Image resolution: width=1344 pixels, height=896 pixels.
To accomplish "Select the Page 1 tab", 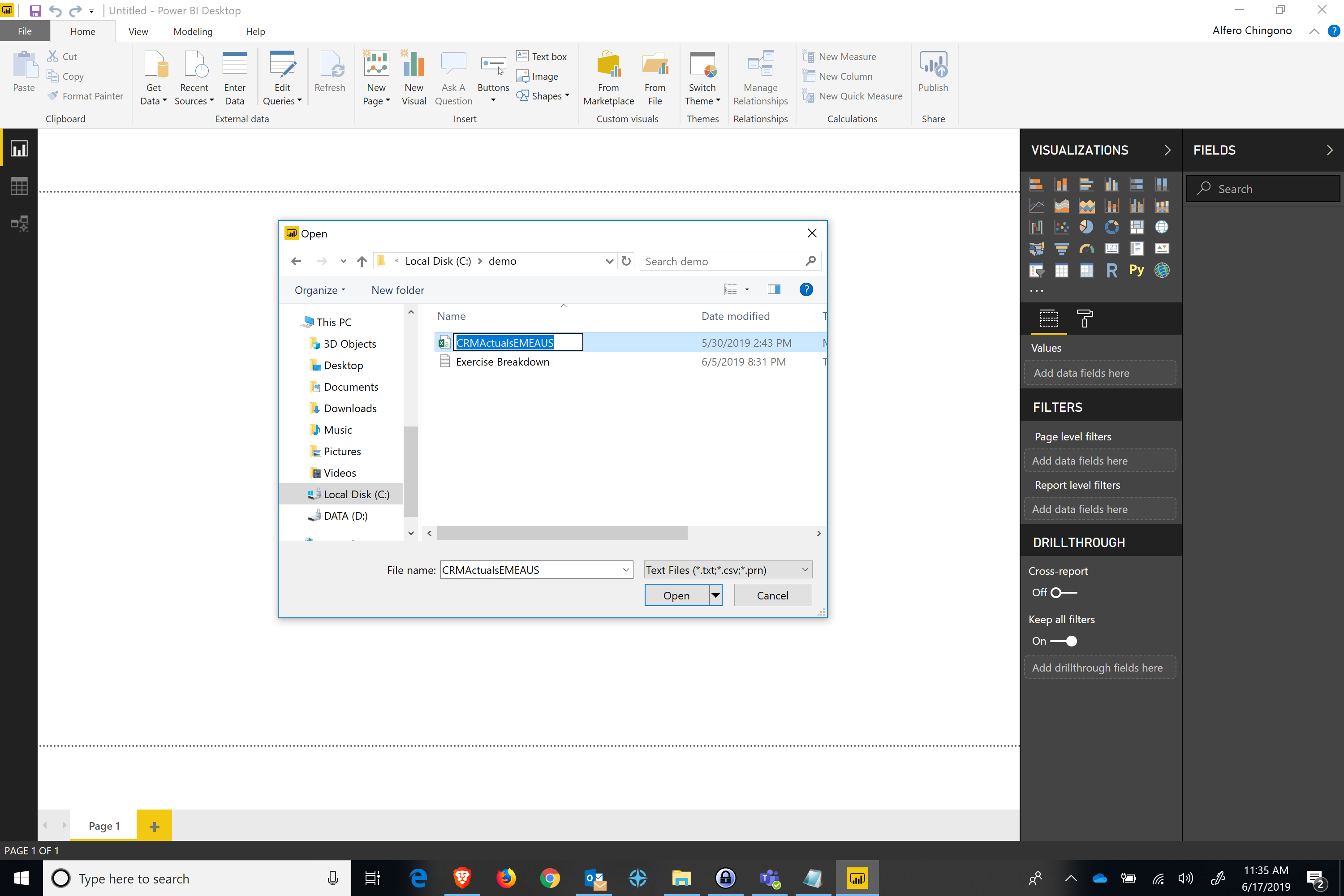I will click(104, 826).
